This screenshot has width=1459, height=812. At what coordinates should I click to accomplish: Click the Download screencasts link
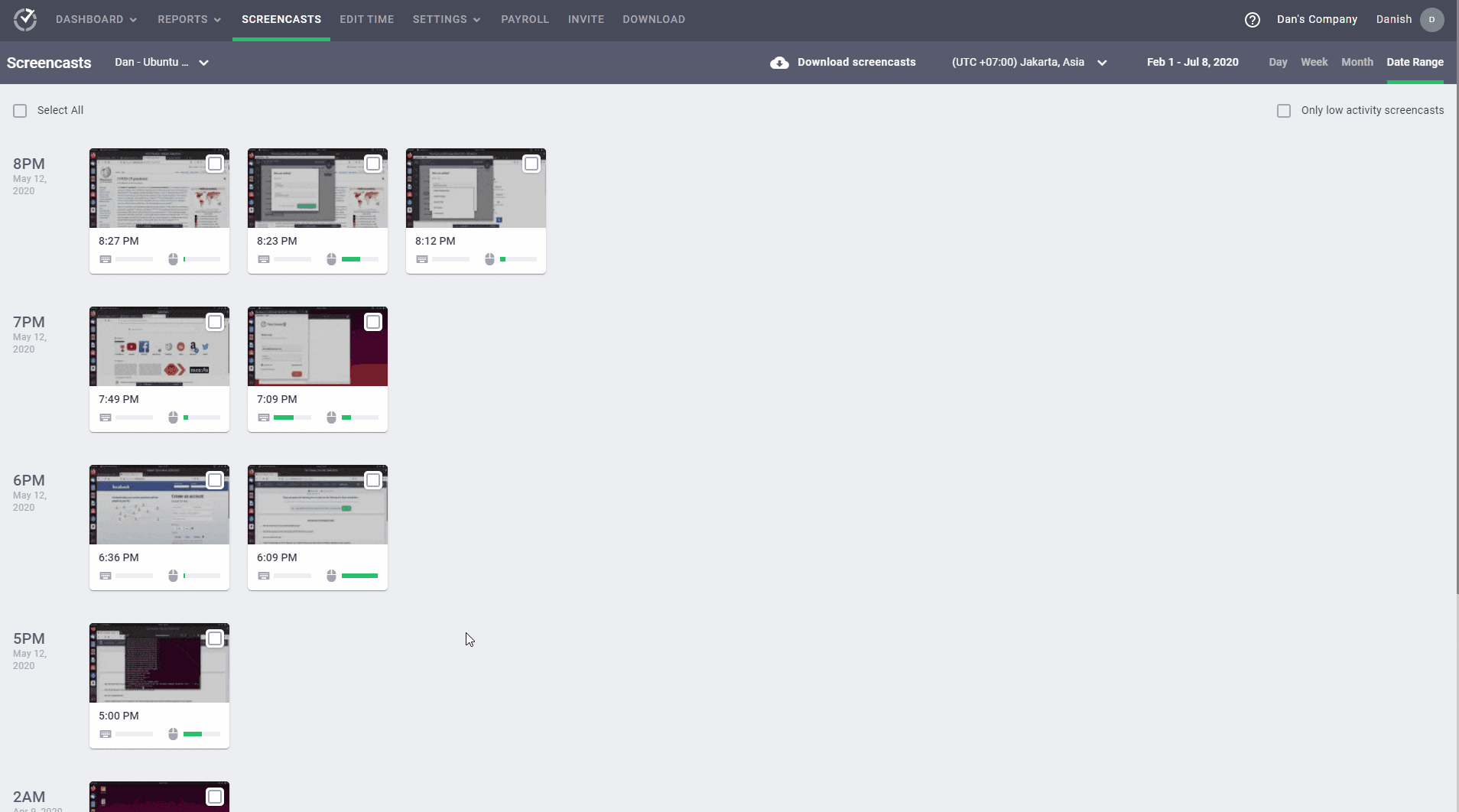(856, 62)
